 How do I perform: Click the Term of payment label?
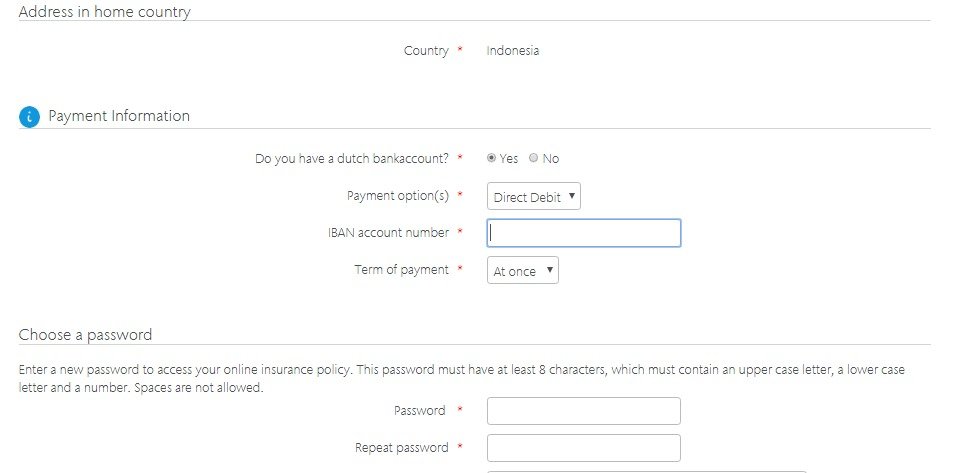[x=402, y=269]
